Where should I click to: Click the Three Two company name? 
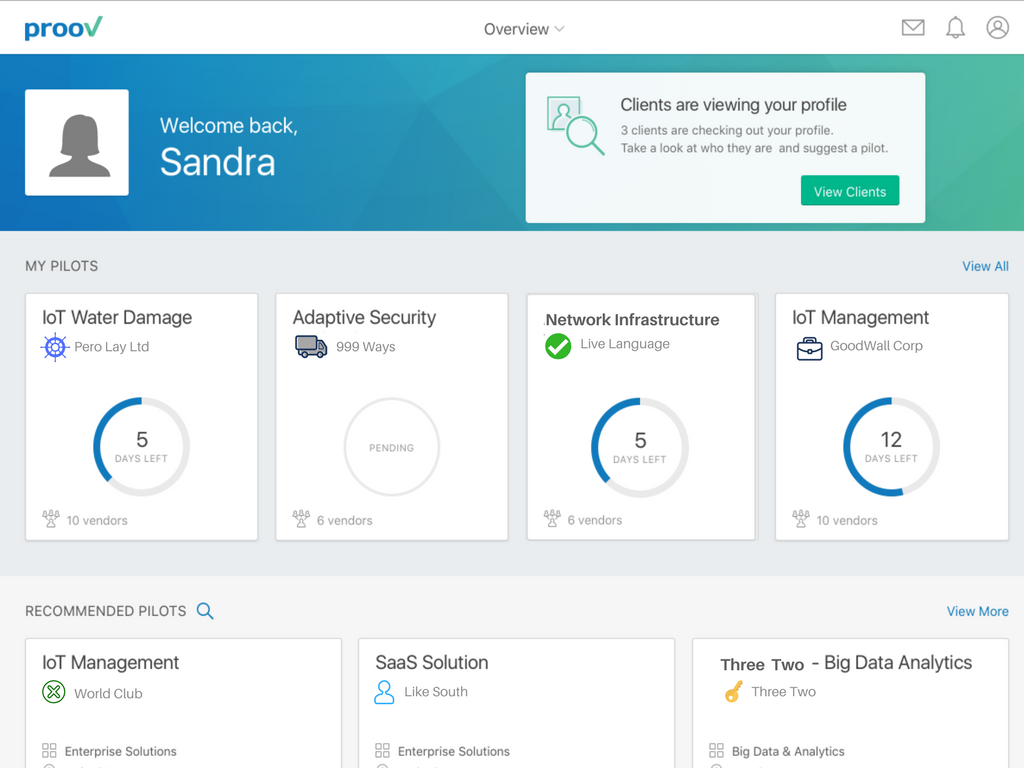click(784, 692)
